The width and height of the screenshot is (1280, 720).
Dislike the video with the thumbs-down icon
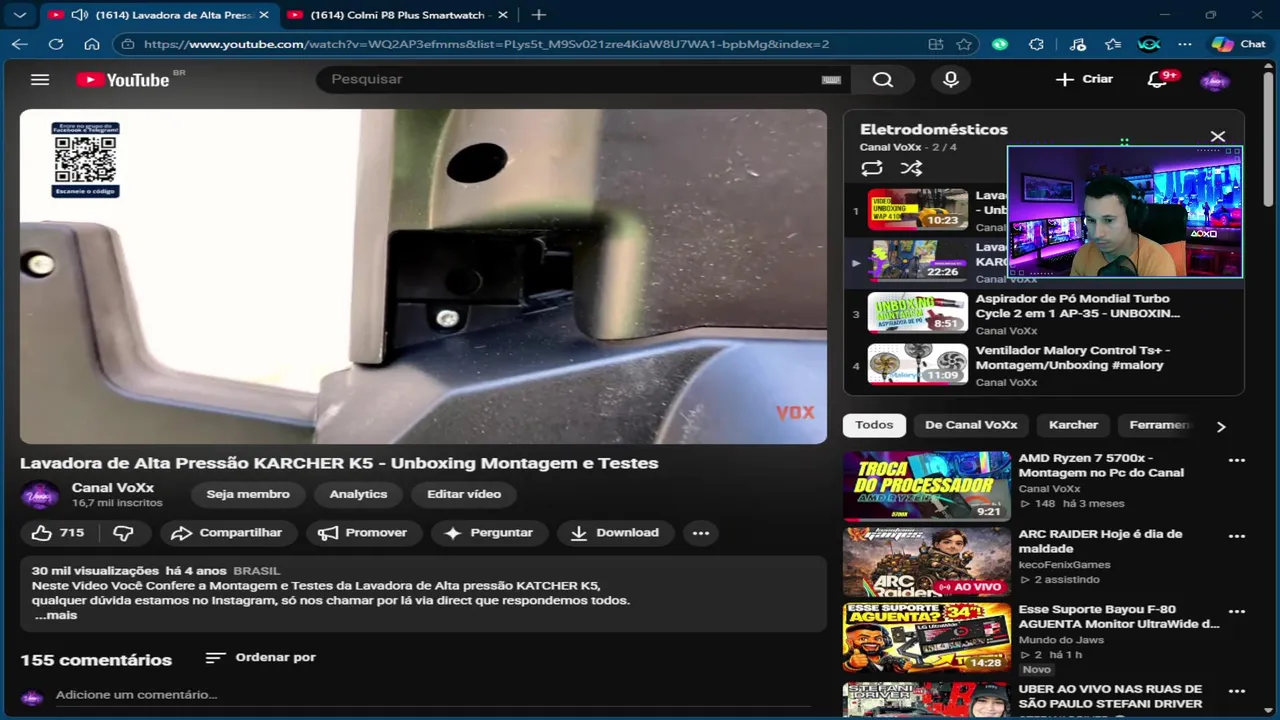point(123,533)
